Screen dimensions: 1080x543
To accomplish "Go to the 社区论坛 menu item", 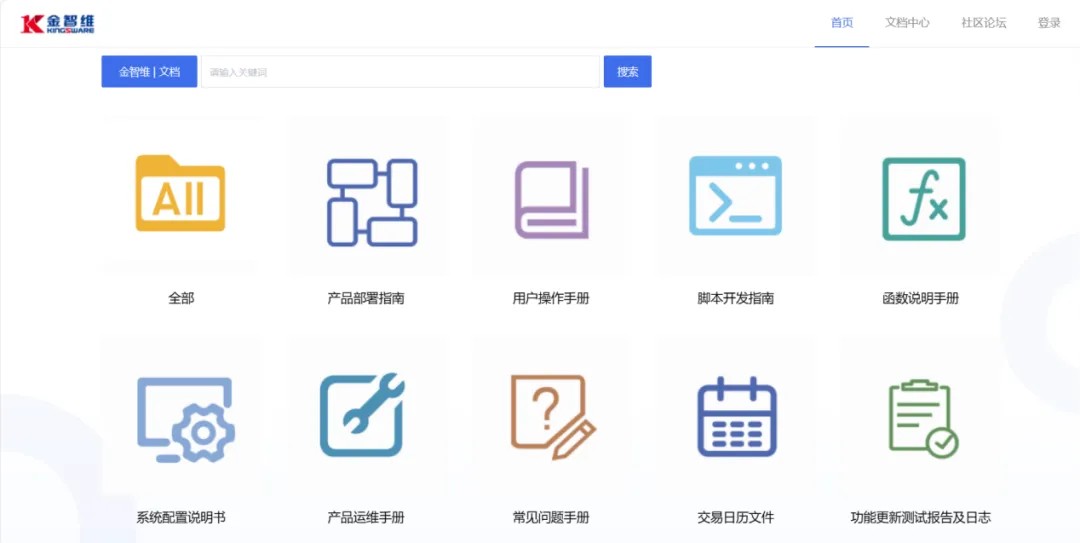I will point(984,23).
